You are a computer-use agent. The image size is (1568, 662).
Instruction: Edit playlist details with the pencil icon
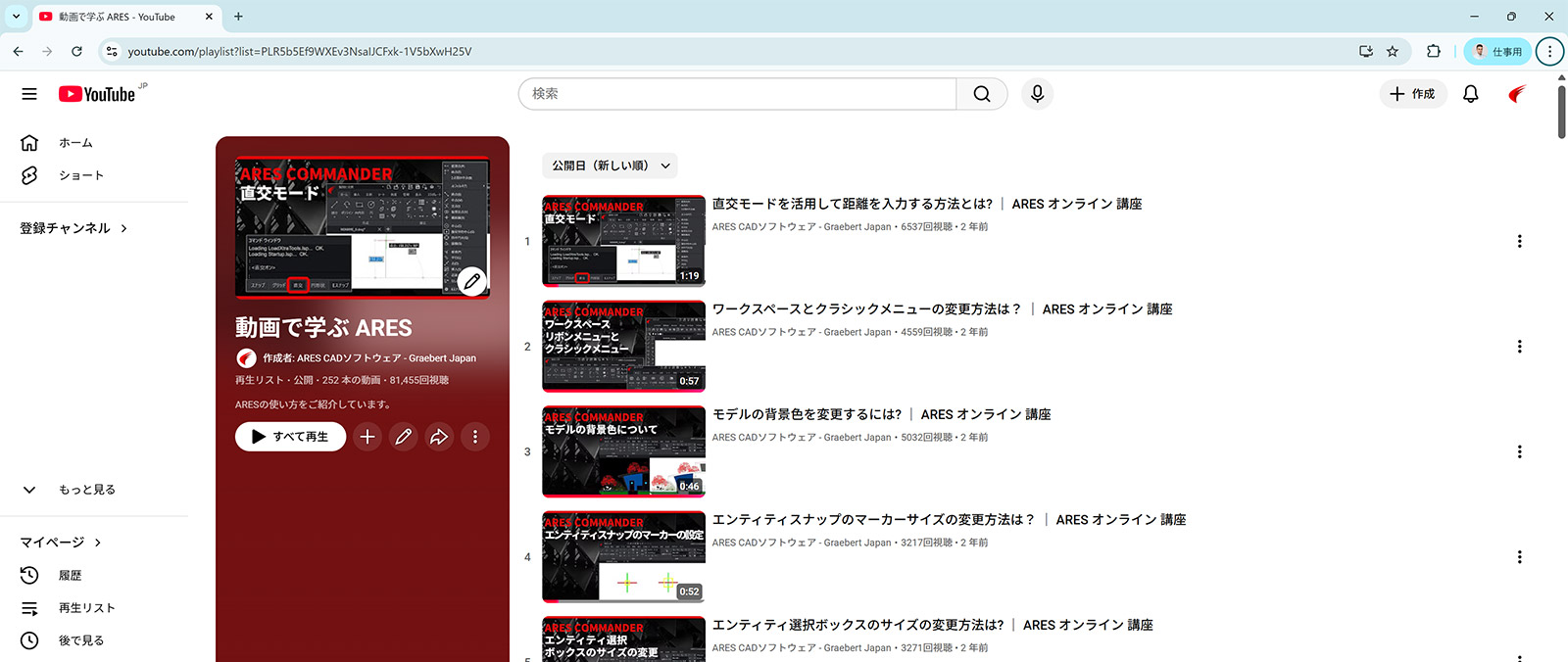point(403,437)
